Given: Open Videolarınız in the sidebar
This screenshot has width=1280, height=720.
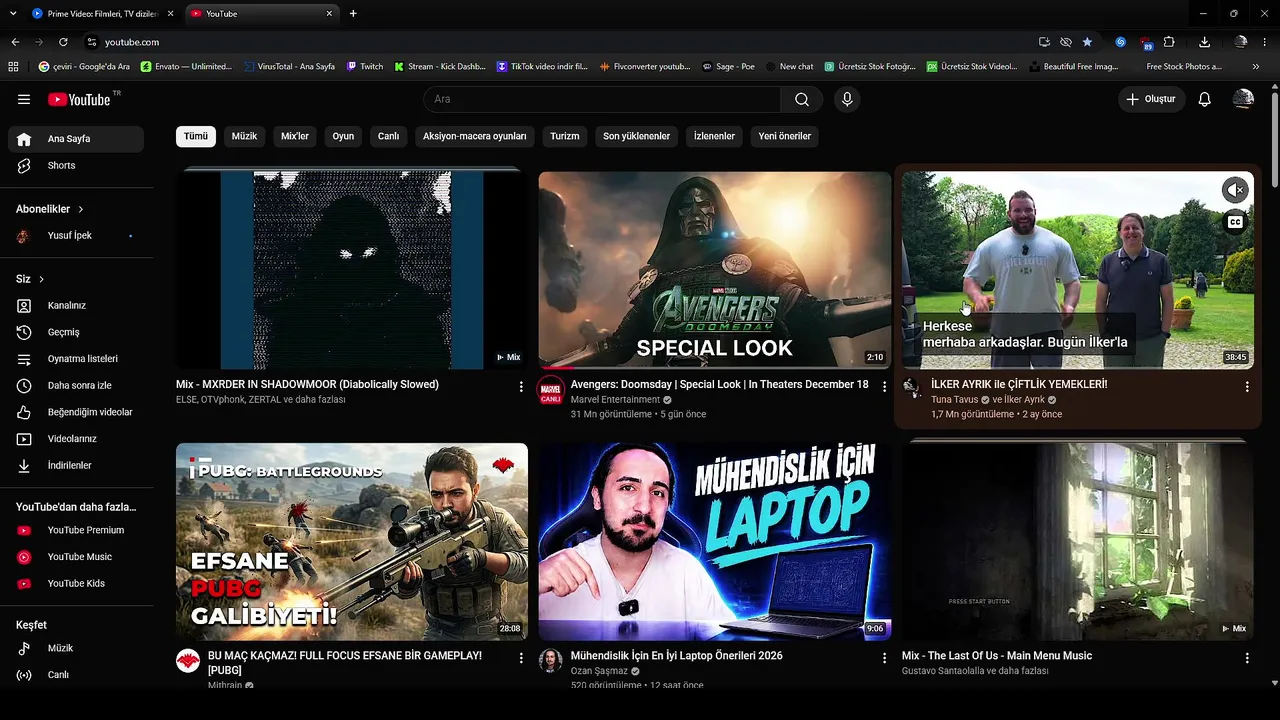Looking at the screenshot, I should pyautogui.click(x=76, y=439).
